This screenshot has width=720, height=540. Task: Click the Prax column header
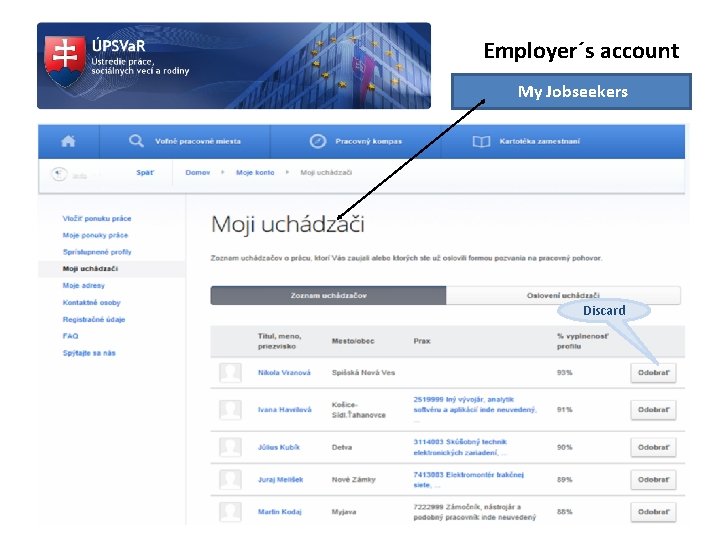coord(422,341)
